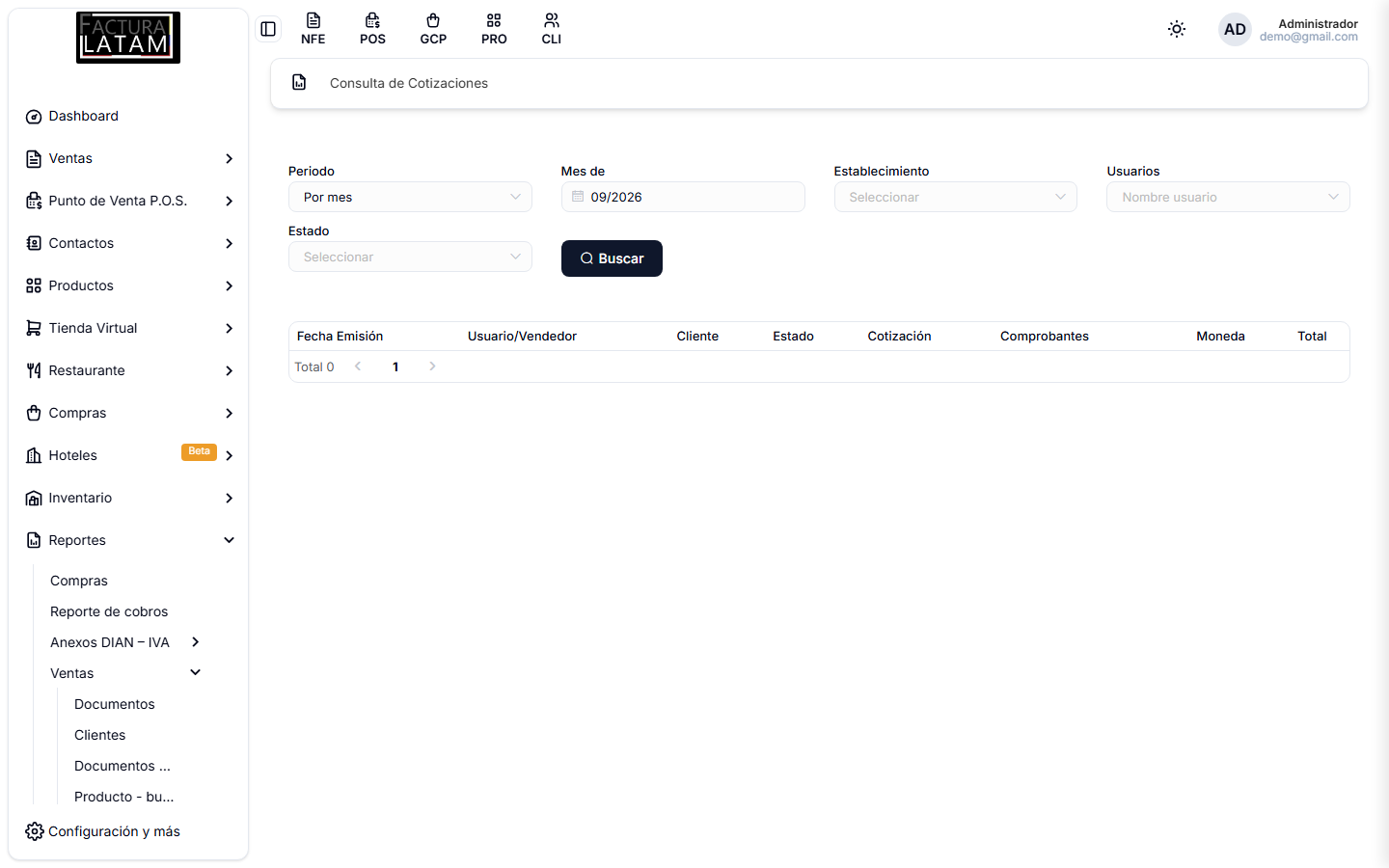
Task: Click the Tienda Virtual cart icon
Action: point(34,329)
